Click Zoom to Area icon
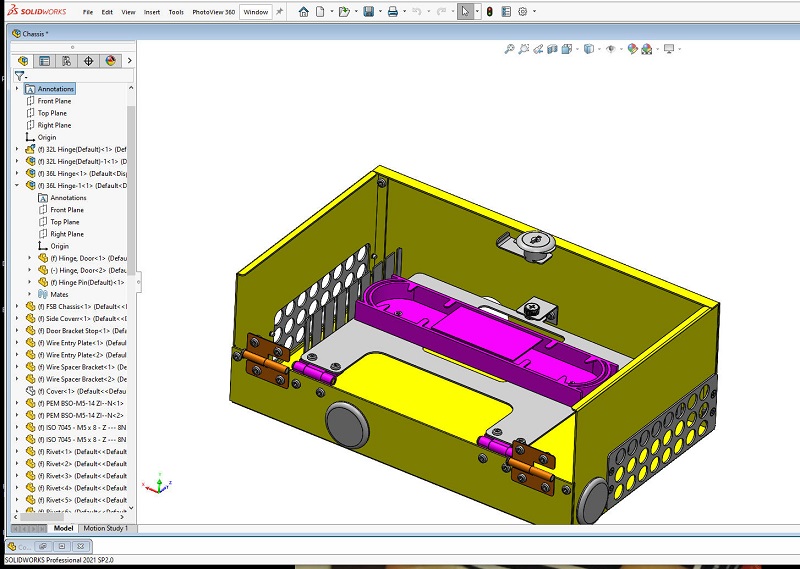 [x=523, y=49]
